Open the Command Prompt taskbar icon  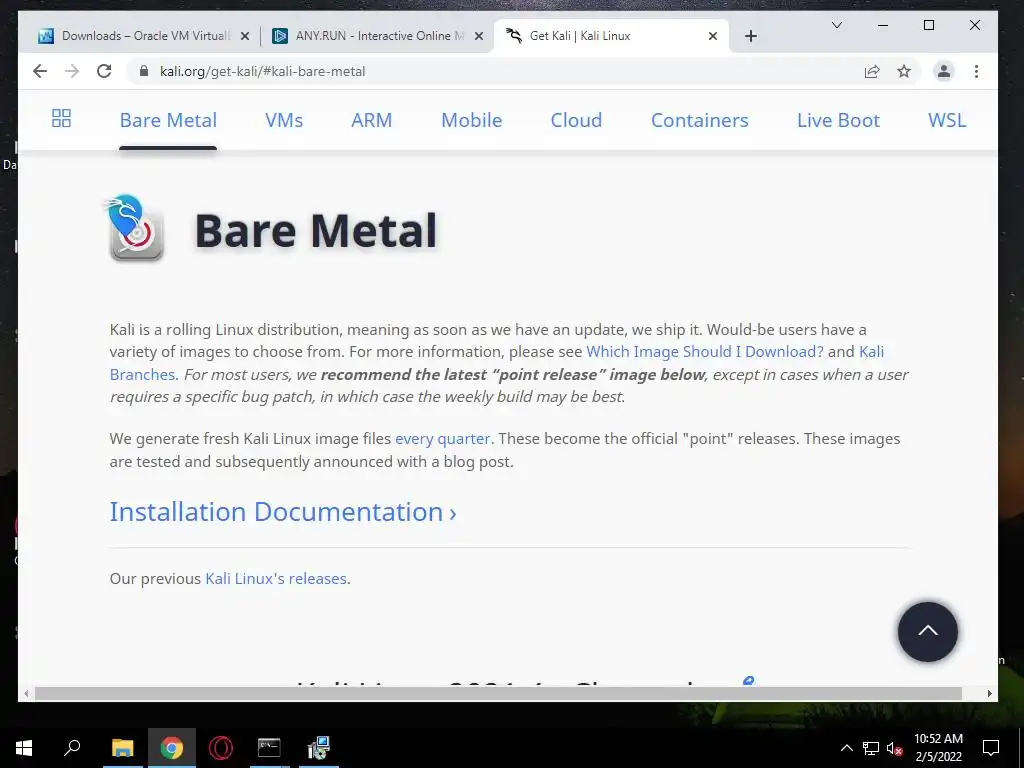(269, 748)
